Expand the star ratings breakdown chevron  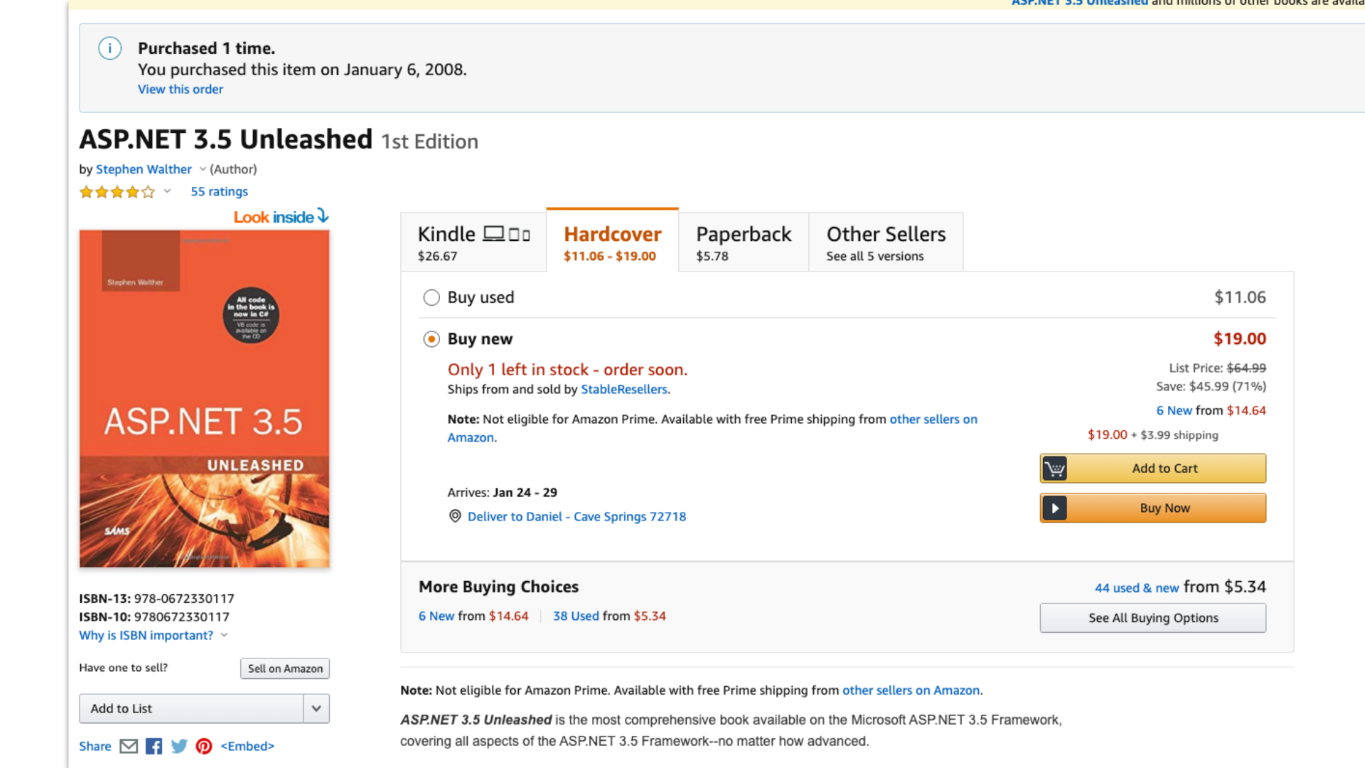[x=167, y=191]
